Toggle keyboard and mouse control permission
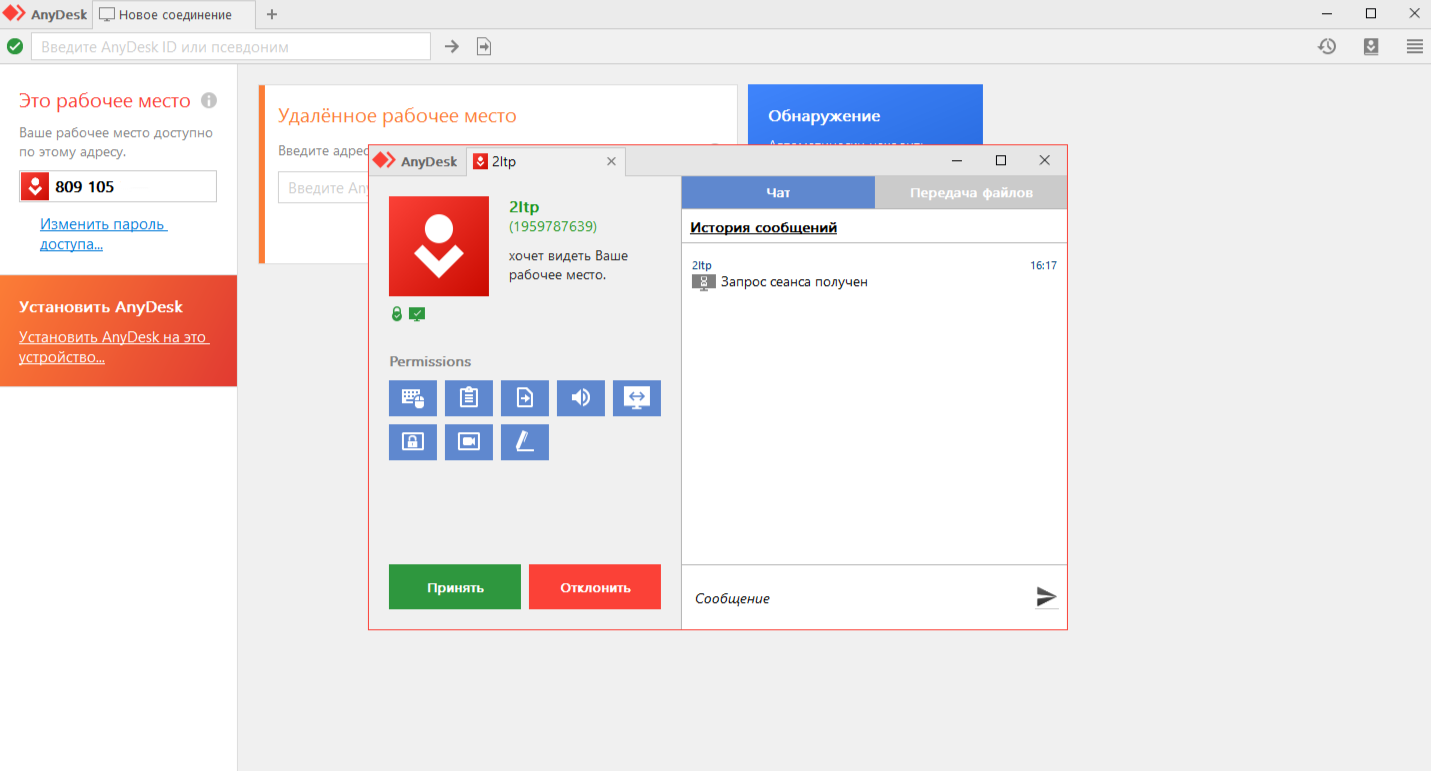Image resolution: width=1431 pixels, height=771 pixels. point(413,398)
